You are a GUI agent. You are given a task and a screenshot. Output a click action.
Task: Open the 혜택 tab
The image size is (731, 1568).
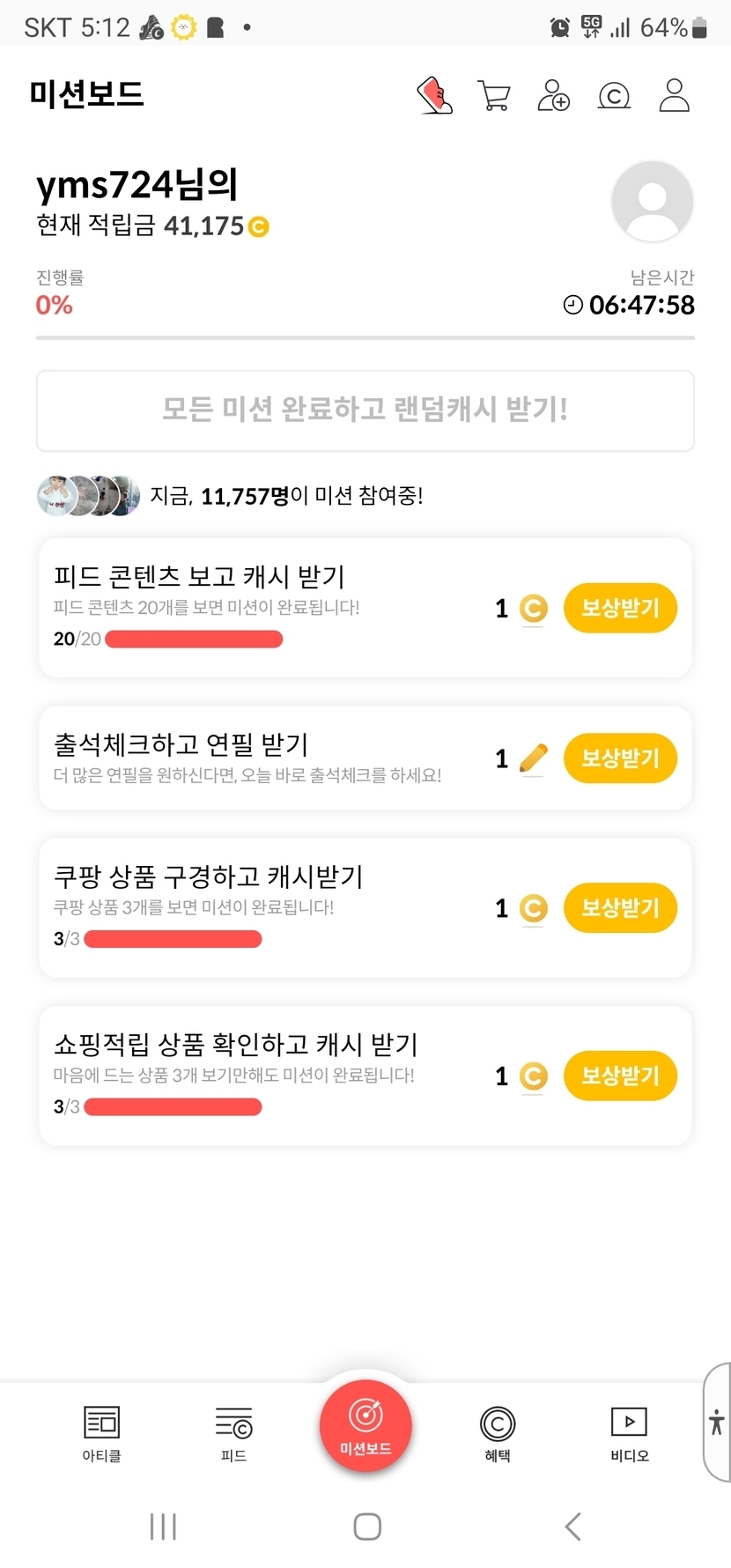point(497,1433)
